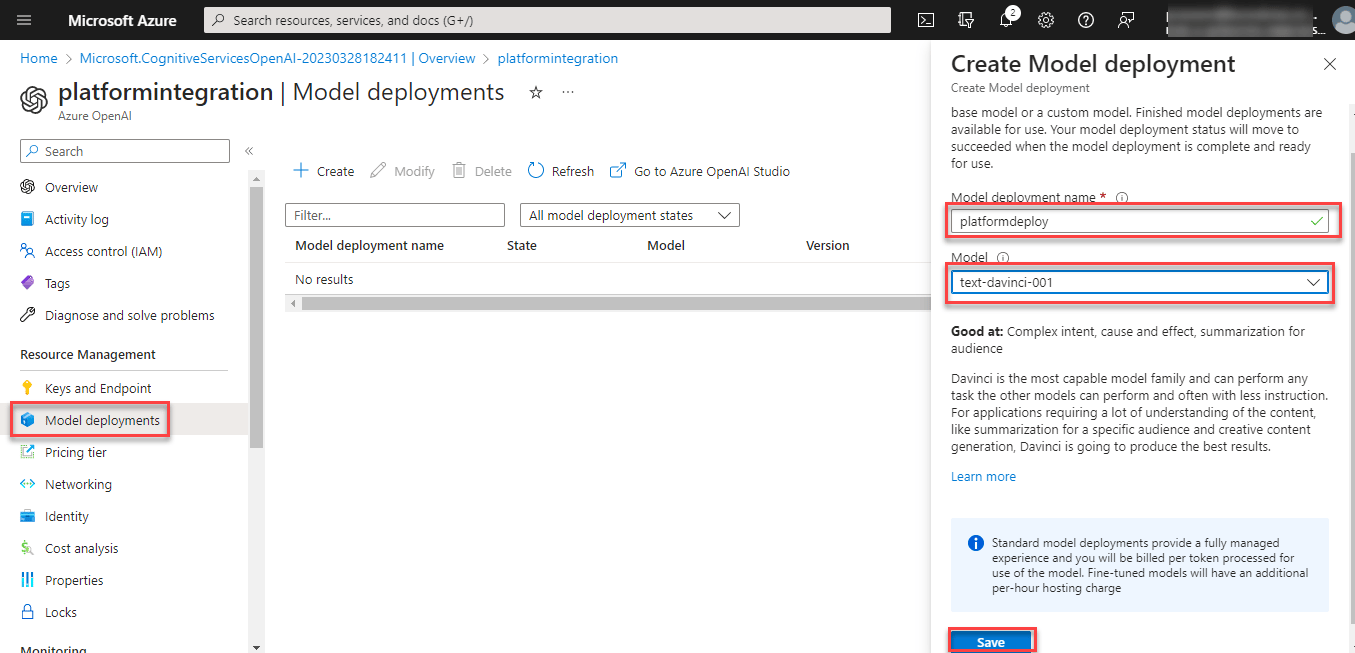This screenshot has height=653, width=1355.
Task: Click the sidebar vertical scrollbar thumb
Action: coord(256,315)
